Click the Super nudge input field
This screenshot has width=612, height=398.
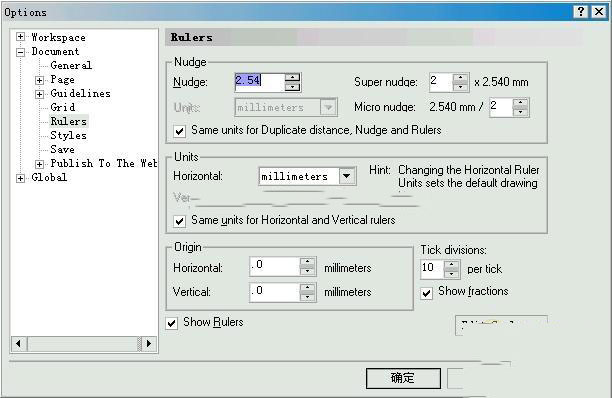[441, 82]
